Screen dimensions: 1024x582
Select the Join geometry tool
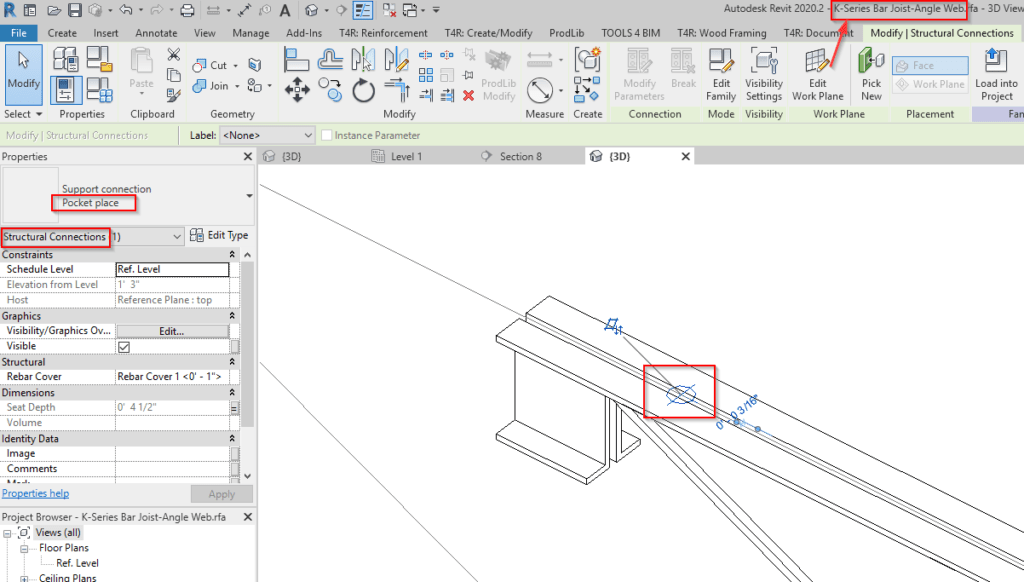point(210,86)
